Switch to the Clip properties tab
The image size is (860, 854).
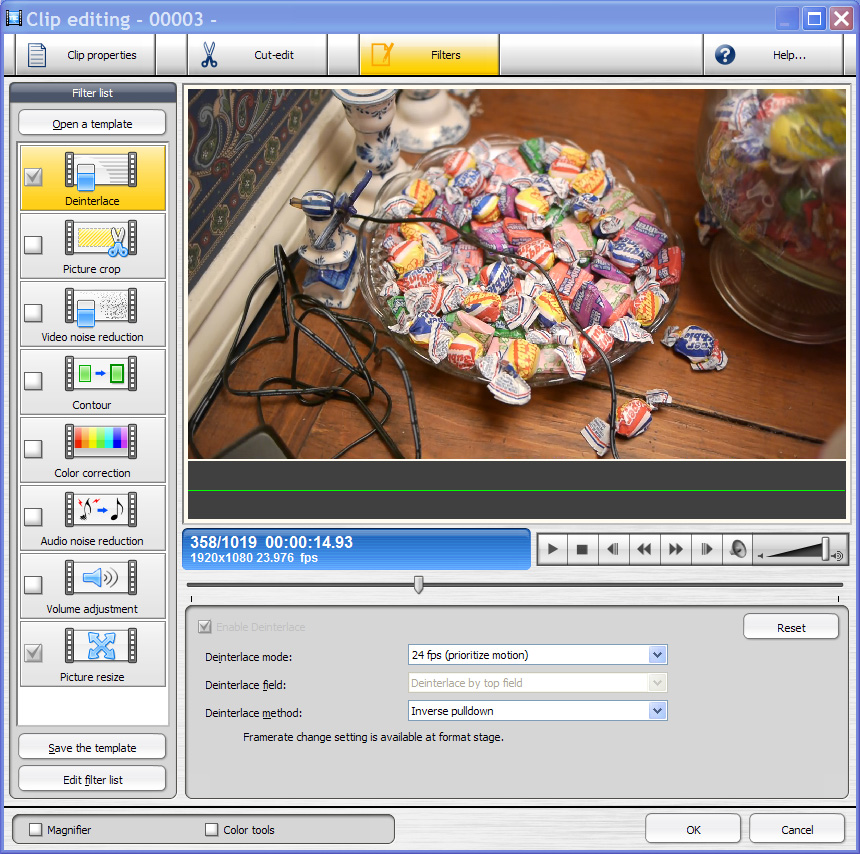pyautogui.click(x=86, y=55)
